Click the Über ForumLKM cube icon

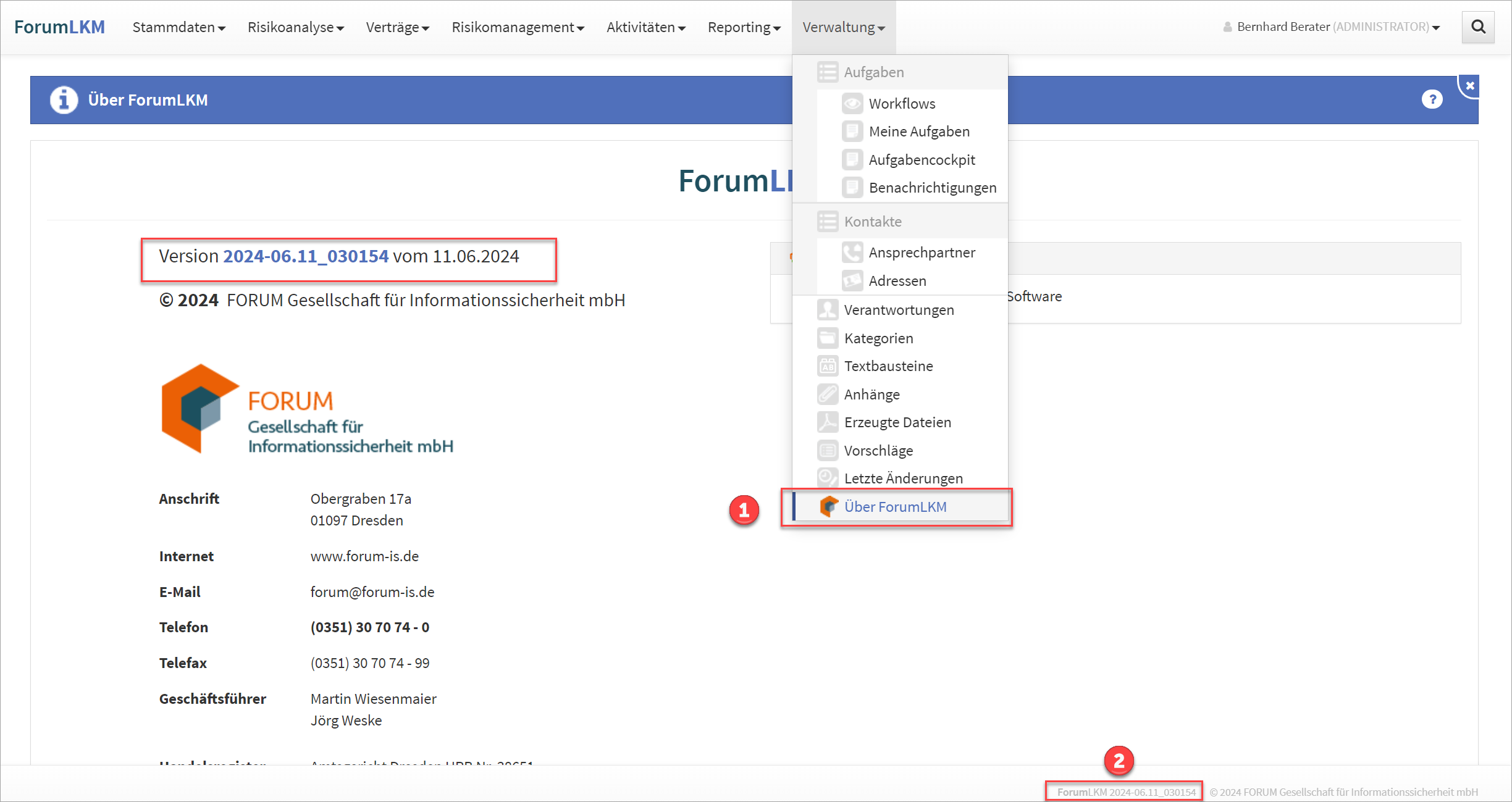[x=828, y=506]
